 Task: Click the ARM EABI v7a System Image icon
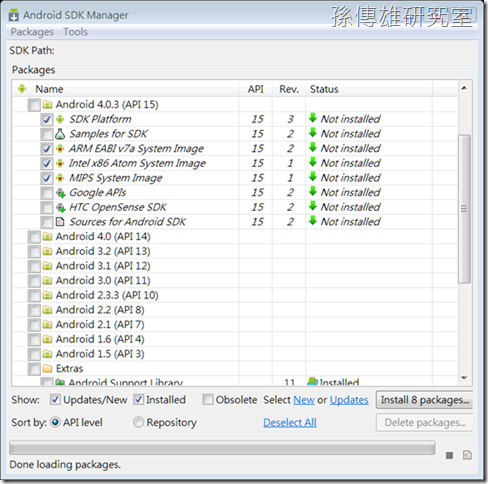60,148
